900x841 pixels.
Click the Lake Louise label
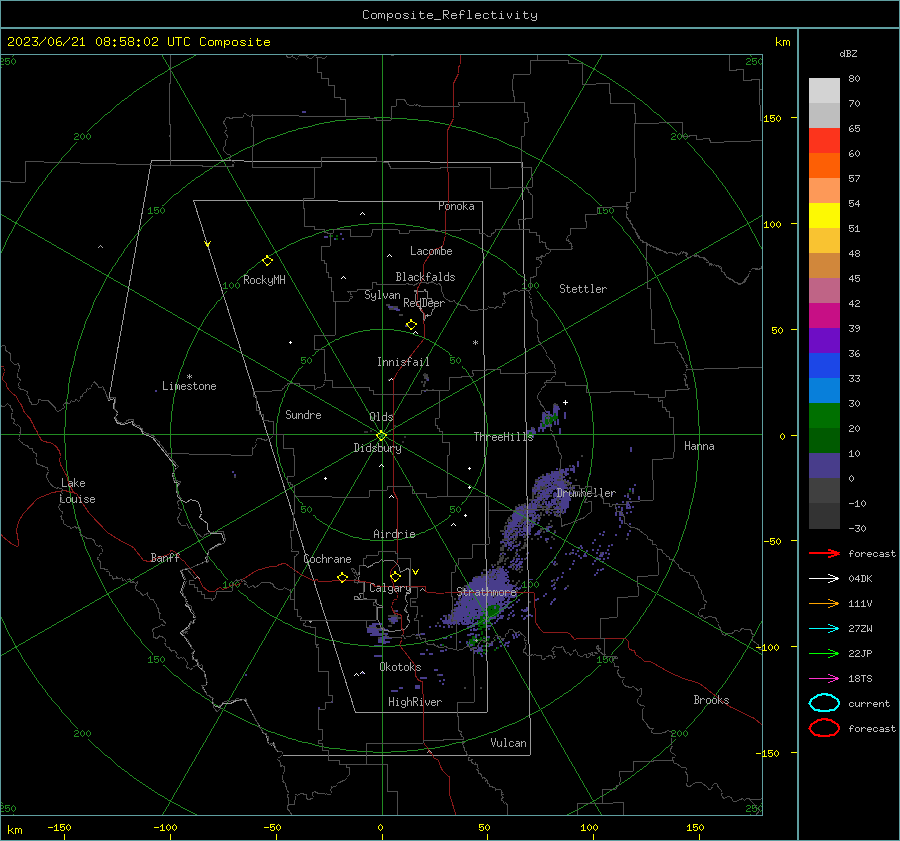[x=77, y=491]
